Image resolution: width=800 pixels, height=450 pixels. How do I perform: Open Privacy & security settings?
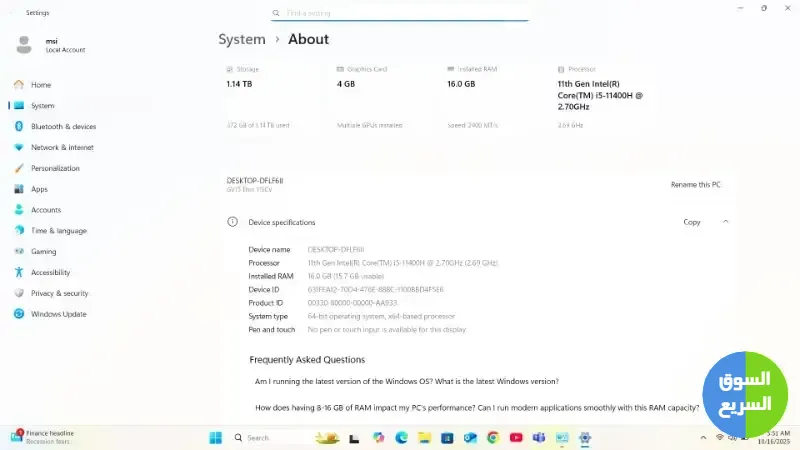59,293
